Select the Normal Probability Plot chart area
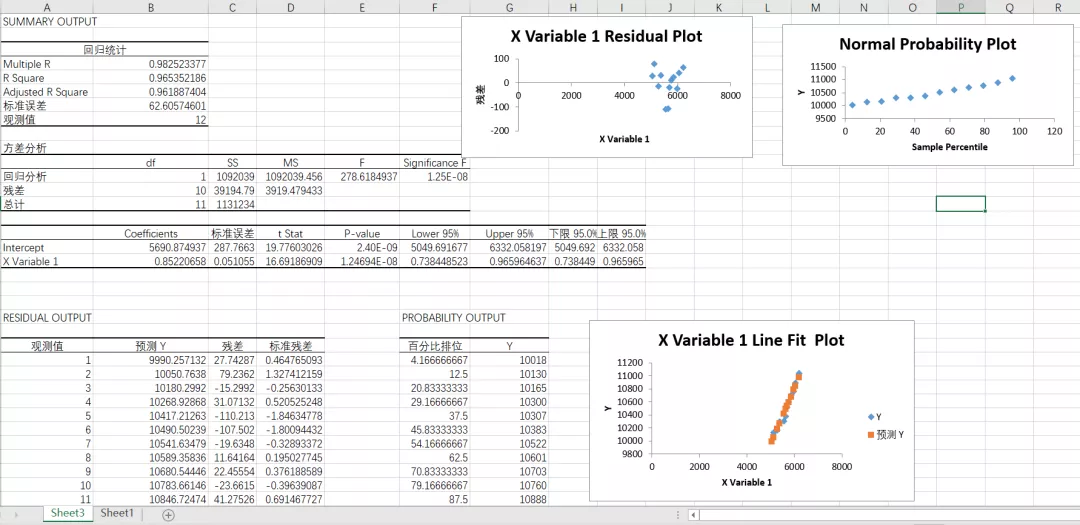This screenshot has height=525, width=1080. click(x=927, y=95)
